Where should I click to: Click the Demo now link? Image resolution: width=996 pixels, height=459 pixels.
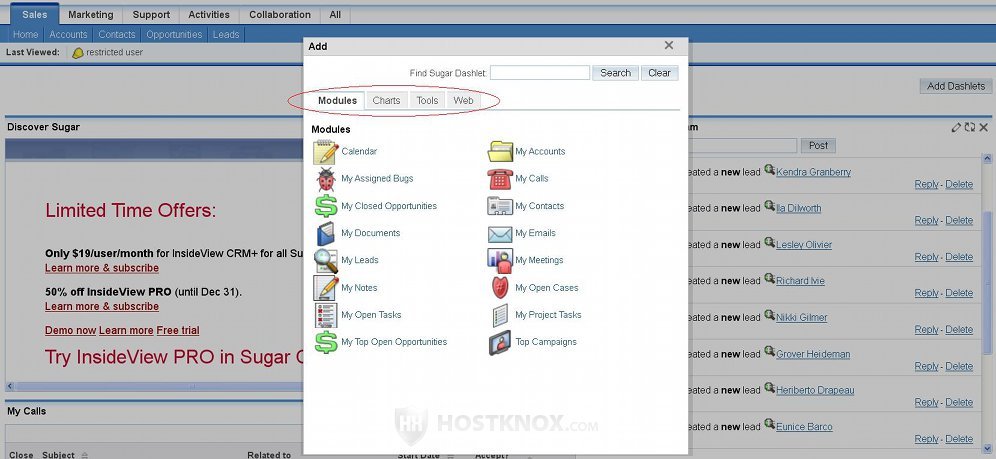(x=71, y=331)
